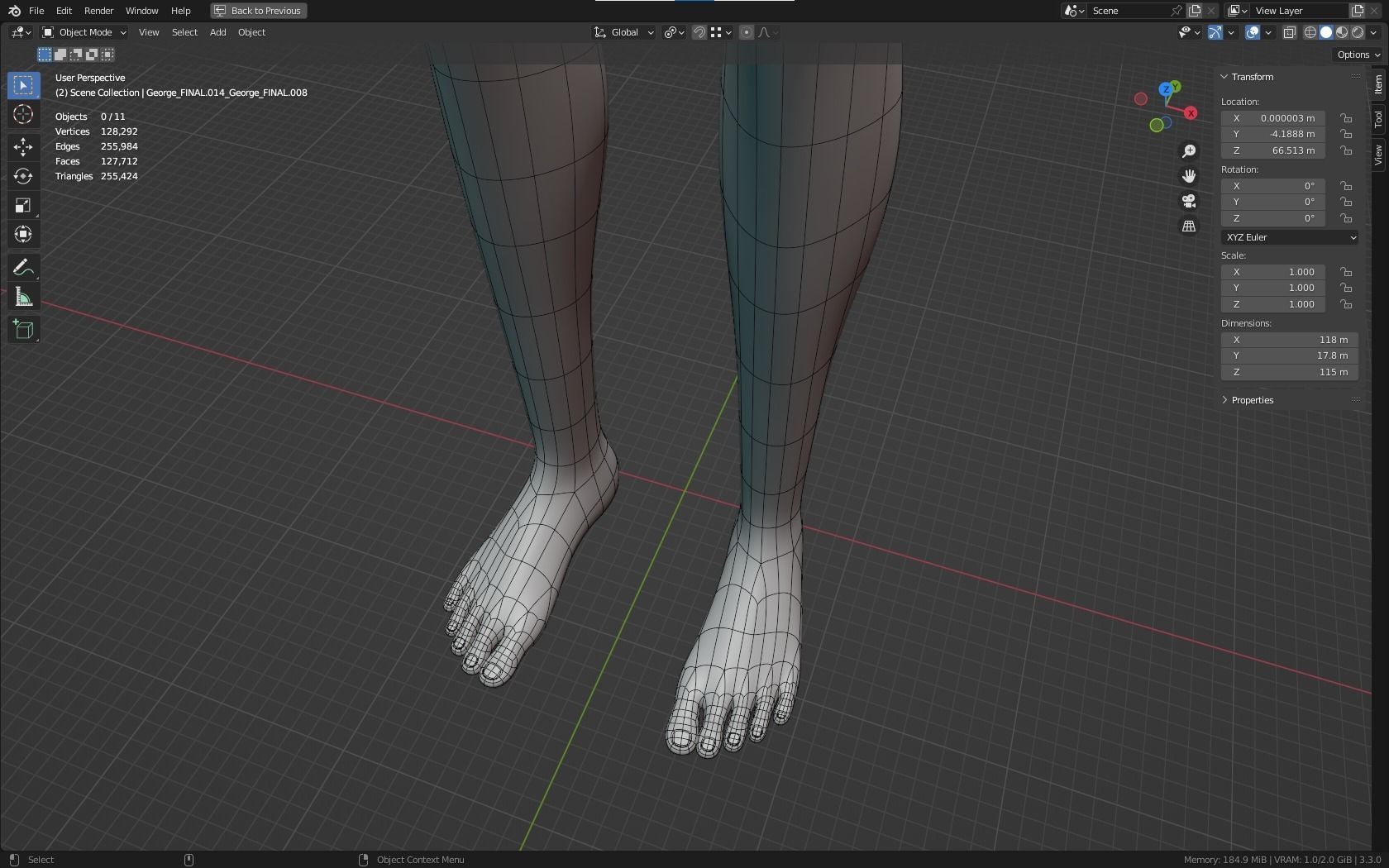This screenshot has width=1389, height=868.
Task: Add a new View Layer icon
Action: [x=1357, y=11]
